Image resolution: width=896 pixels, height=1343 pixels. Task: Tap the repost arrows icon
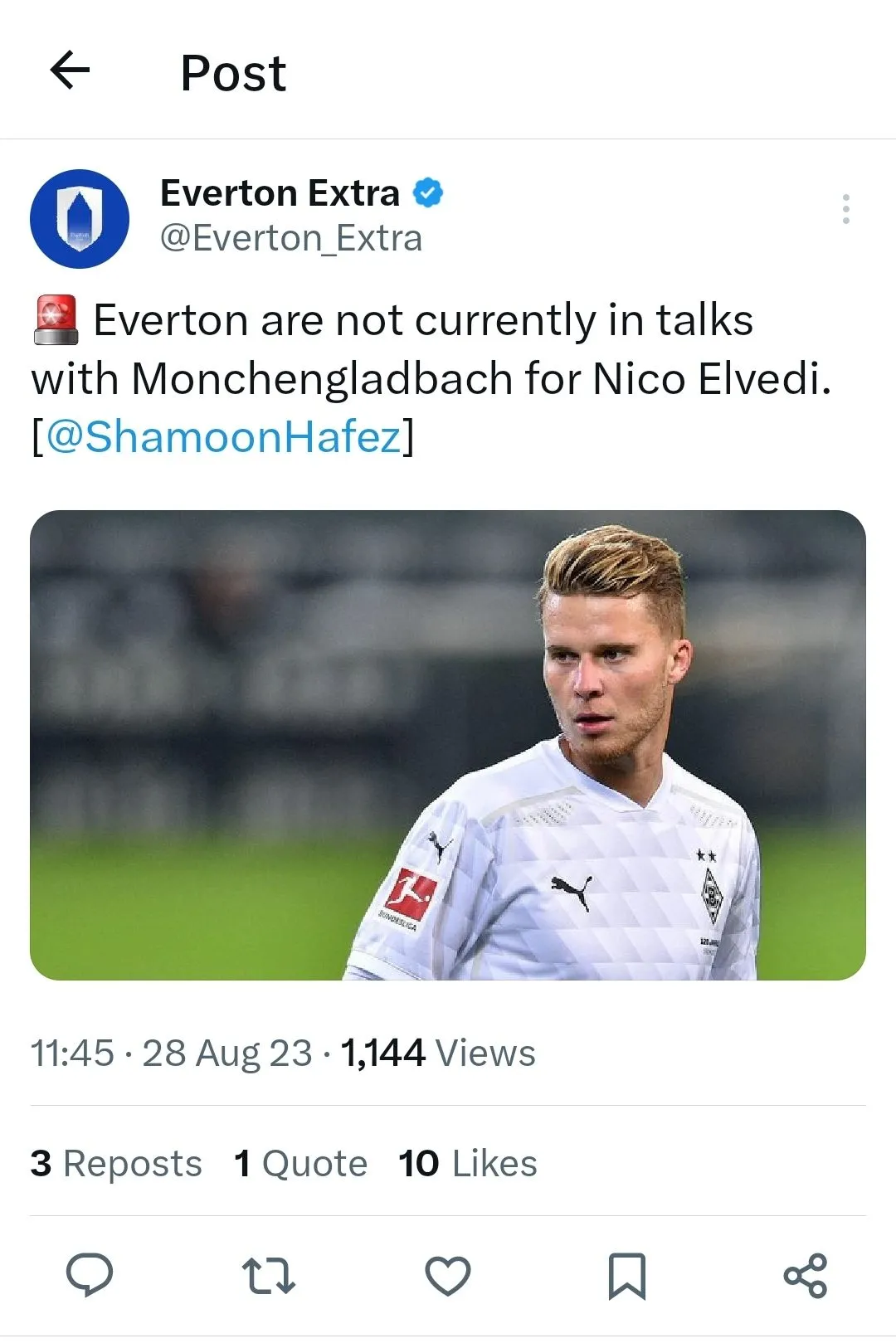pyautogui.click(x=268, y=1275)
